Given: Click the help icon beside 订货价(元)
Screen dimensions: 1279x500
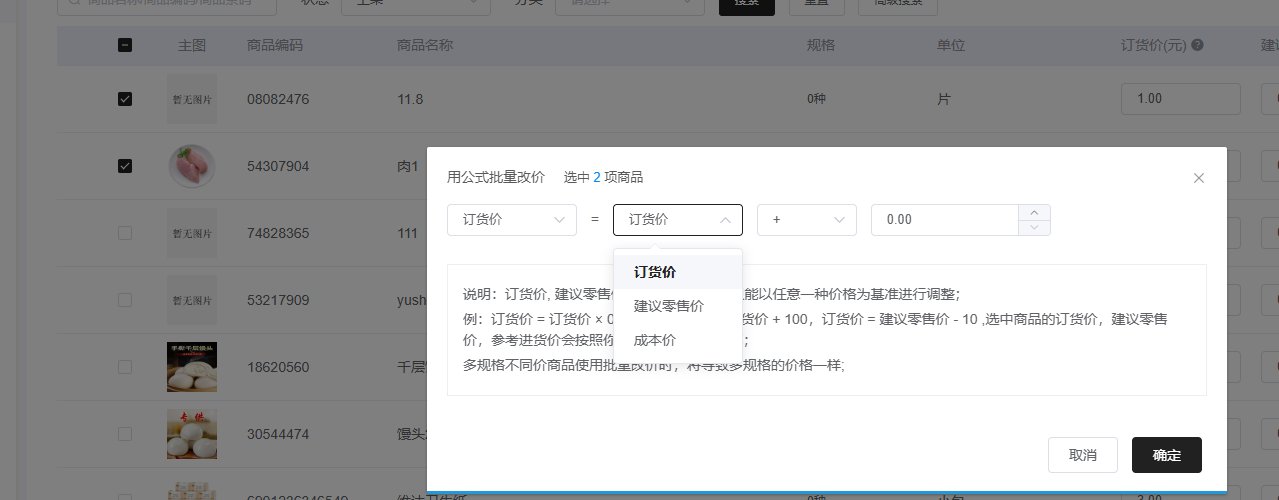Looking at the screenshot, I should click(x=1197, y=45).
